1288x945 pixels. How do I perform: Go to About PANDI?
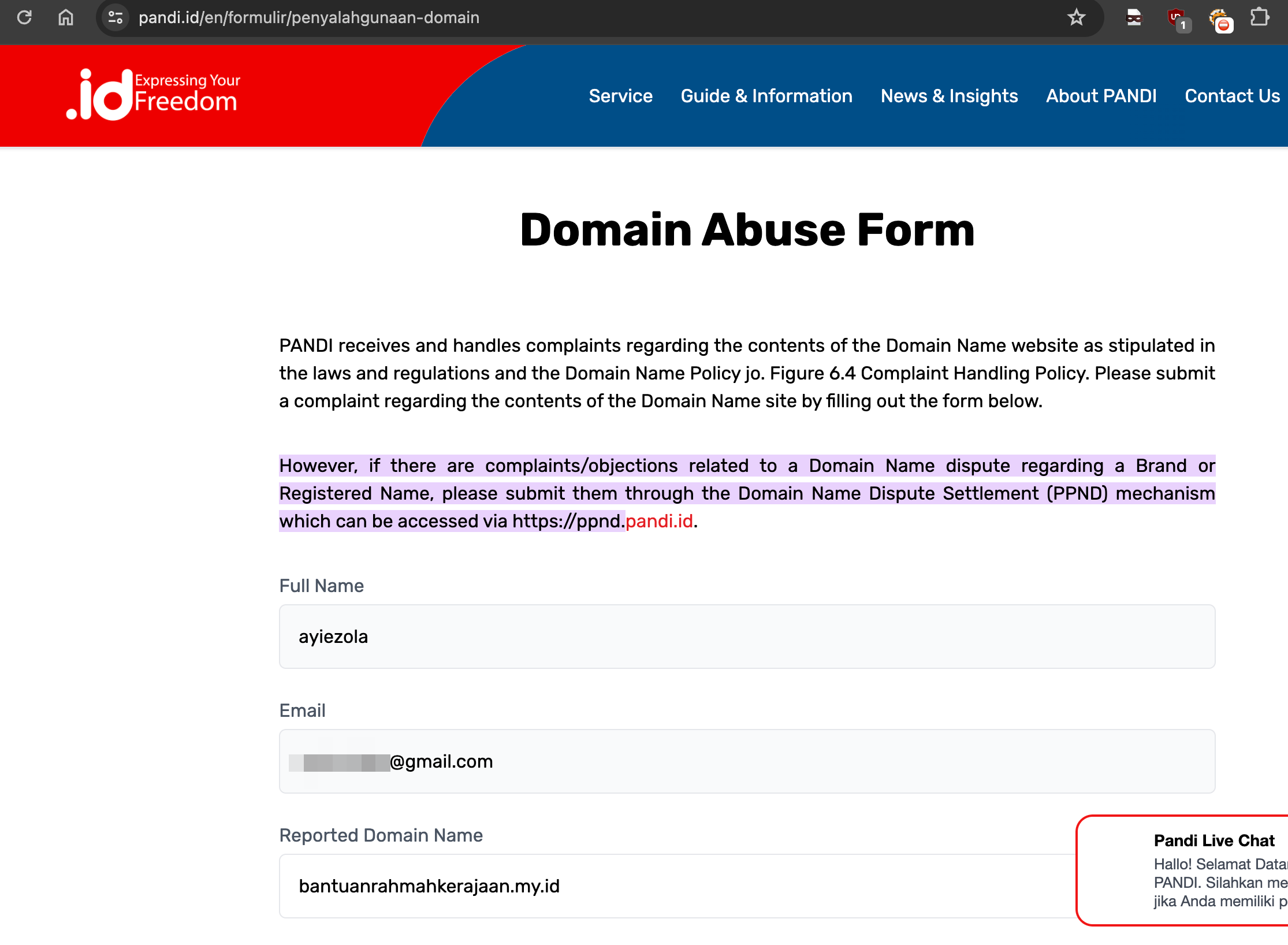1101,96
